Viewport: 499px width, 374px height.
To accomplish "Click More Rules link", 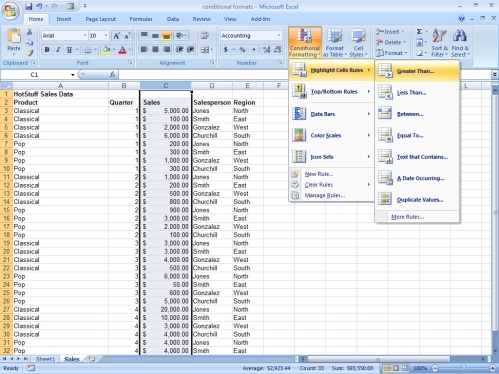I will 407,217.
